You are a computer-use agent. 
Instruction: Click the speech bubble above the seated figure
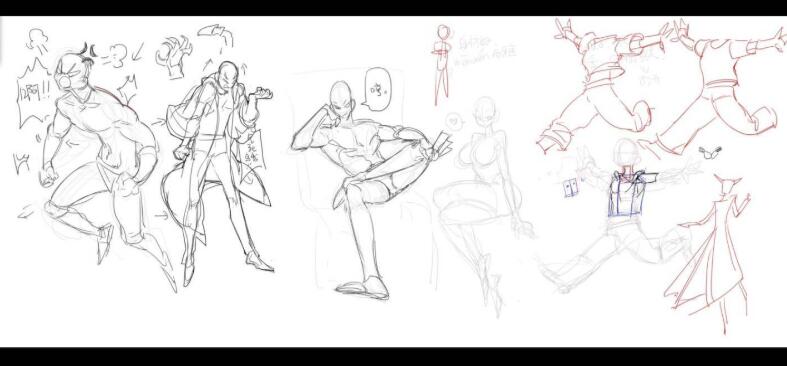coord(376,89)
